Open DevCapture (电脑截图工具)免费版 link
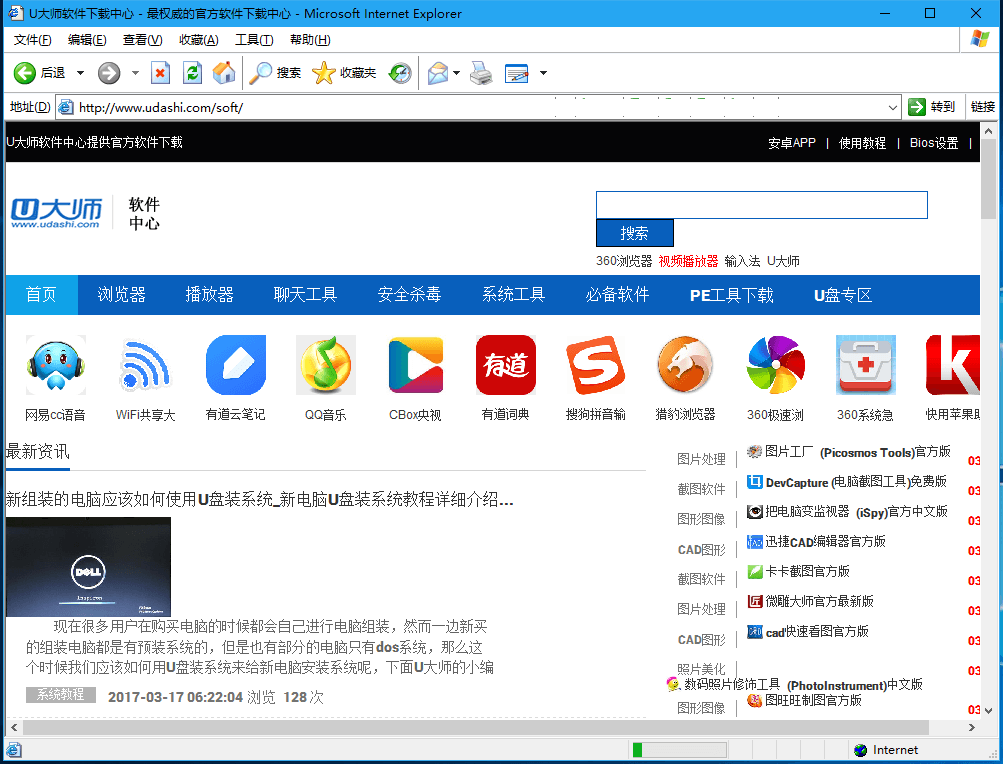This screenshot has height=764, width=1003. click(856, 482)
